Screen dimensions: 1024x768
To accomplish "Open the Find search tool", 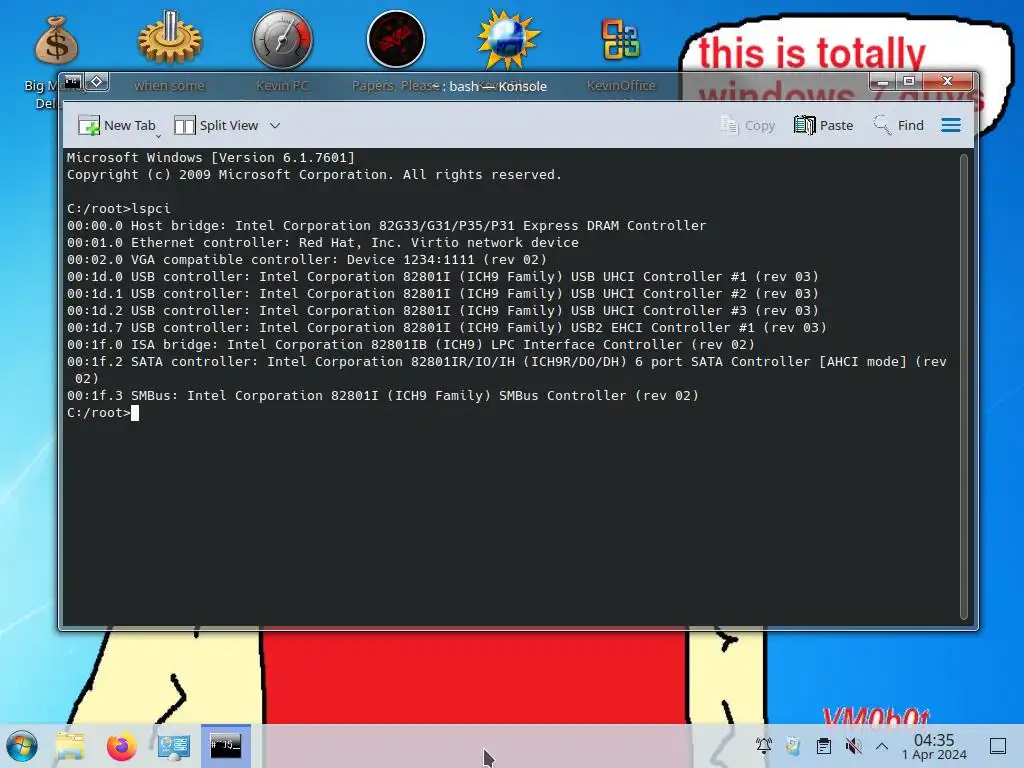I will [899, 125].
